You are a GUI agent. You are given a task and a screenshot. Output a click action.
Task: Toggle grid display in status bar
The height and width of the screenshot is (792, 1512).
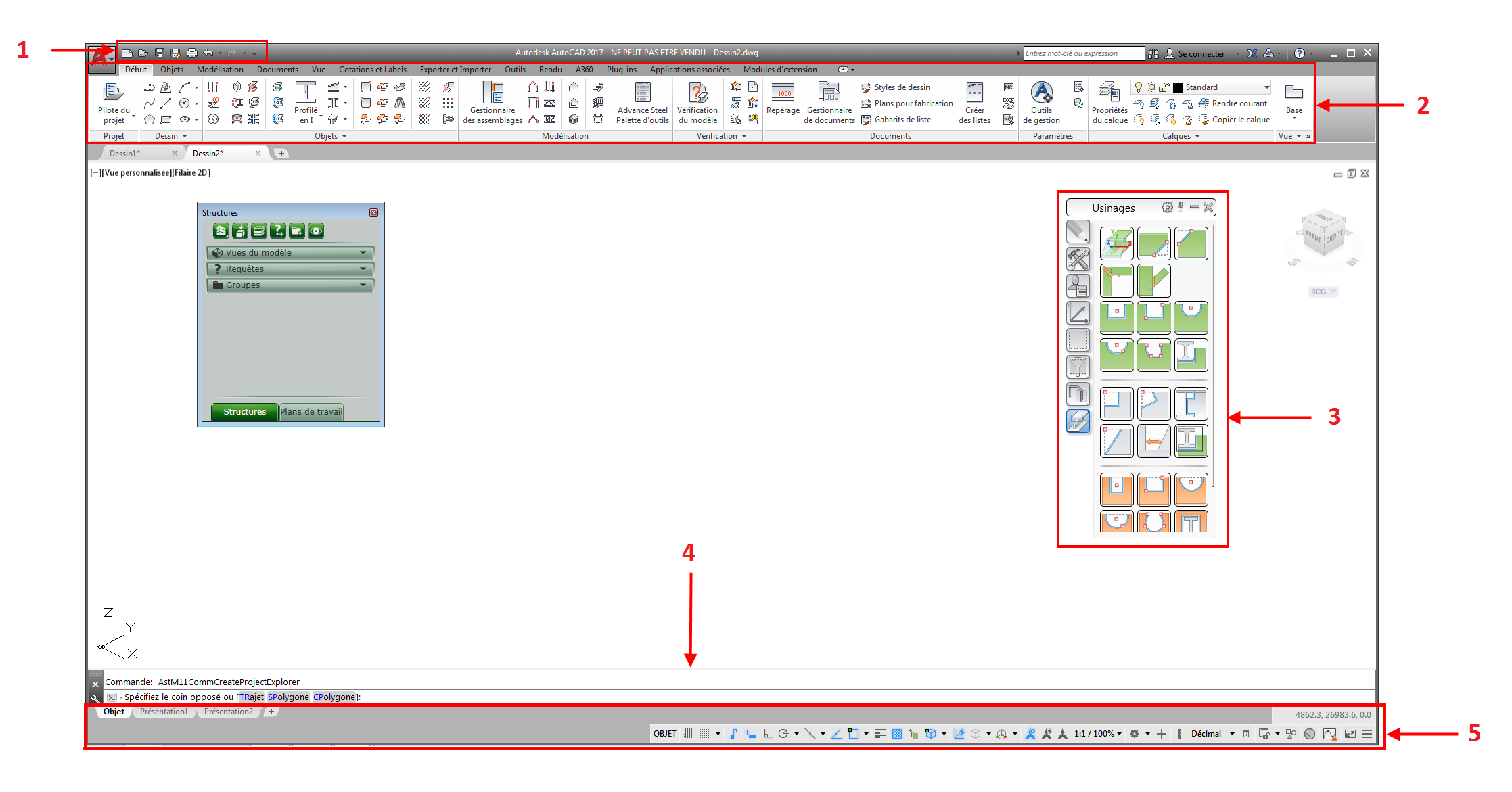[x=689, y=734]
